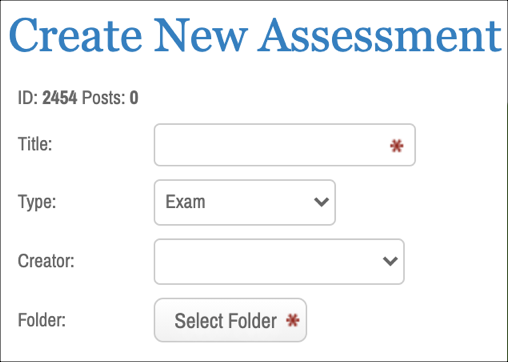This screenshot has height=362, width=508.
Task: Click the Creator: field label
Action: click(46, 261)
